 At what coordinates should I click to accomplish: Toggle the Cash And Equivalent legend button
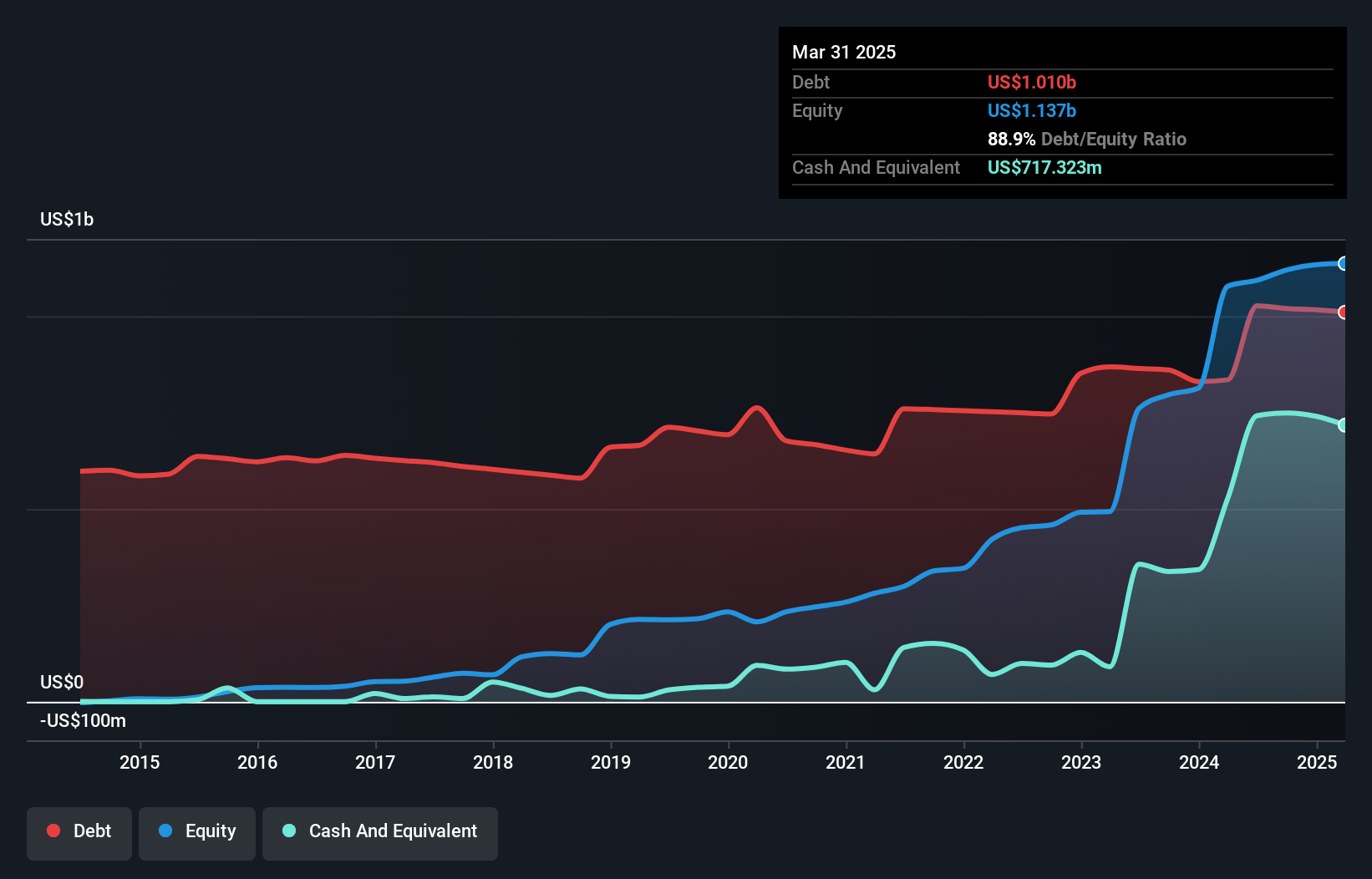[380, 833]
